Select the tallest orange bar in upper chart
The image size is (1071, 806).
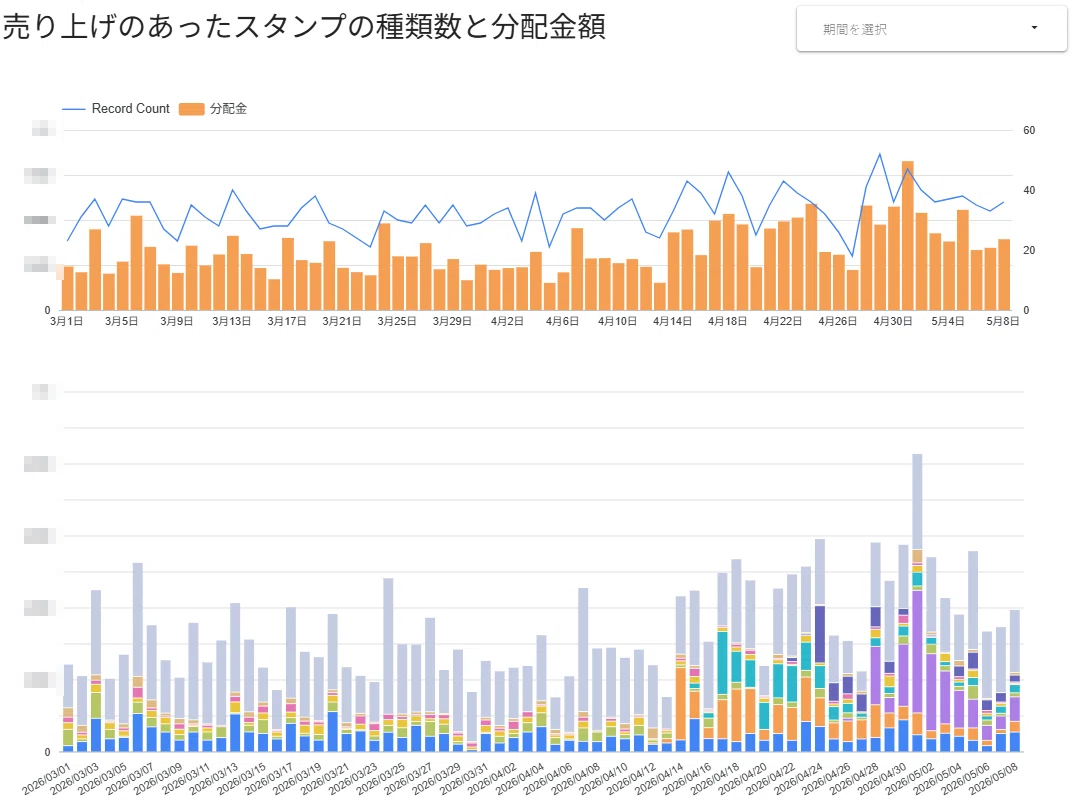(908, 236)
